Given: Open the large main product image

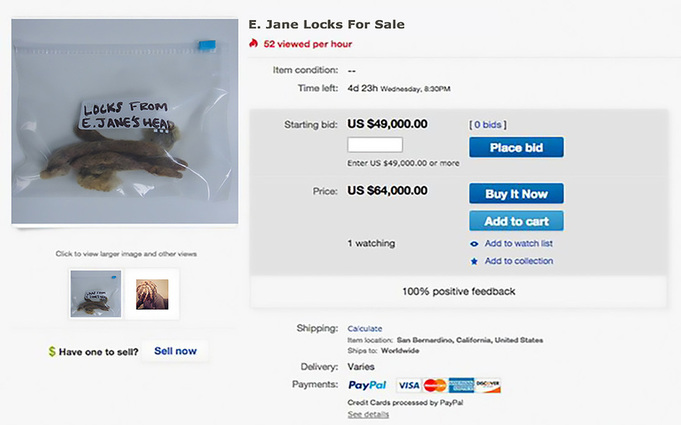Looking at the screenshot, I should pos(124,122).
